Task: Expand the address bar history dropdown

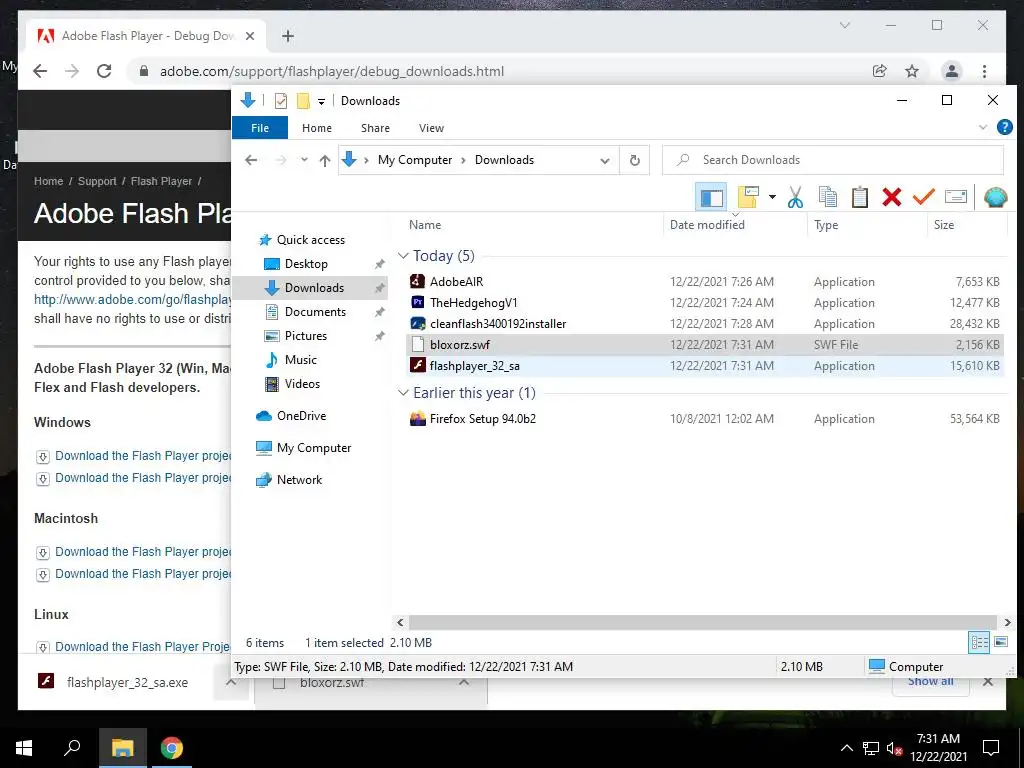Action: tap(605, 161)
